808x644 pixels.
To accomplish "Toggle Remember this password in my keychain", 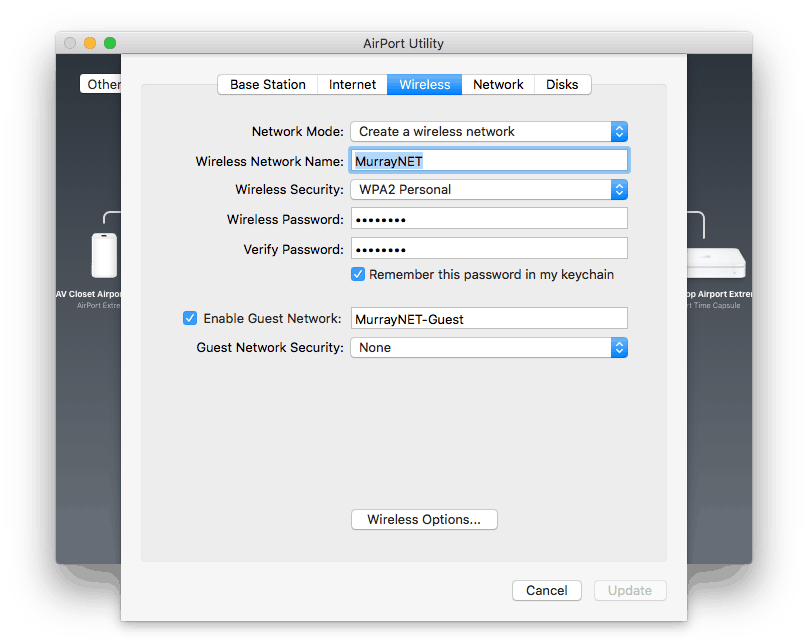I will click(358, 274).
